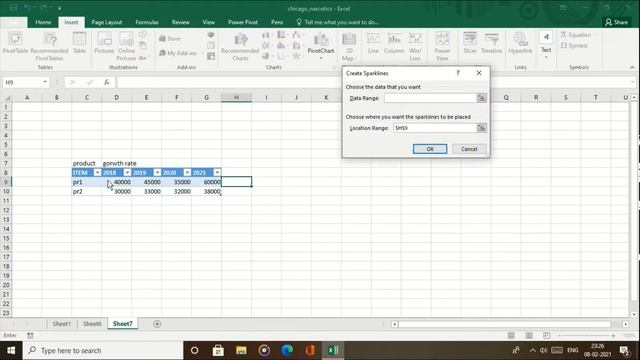
Task: Open the PivotTable tool
Action: point(16,43)
